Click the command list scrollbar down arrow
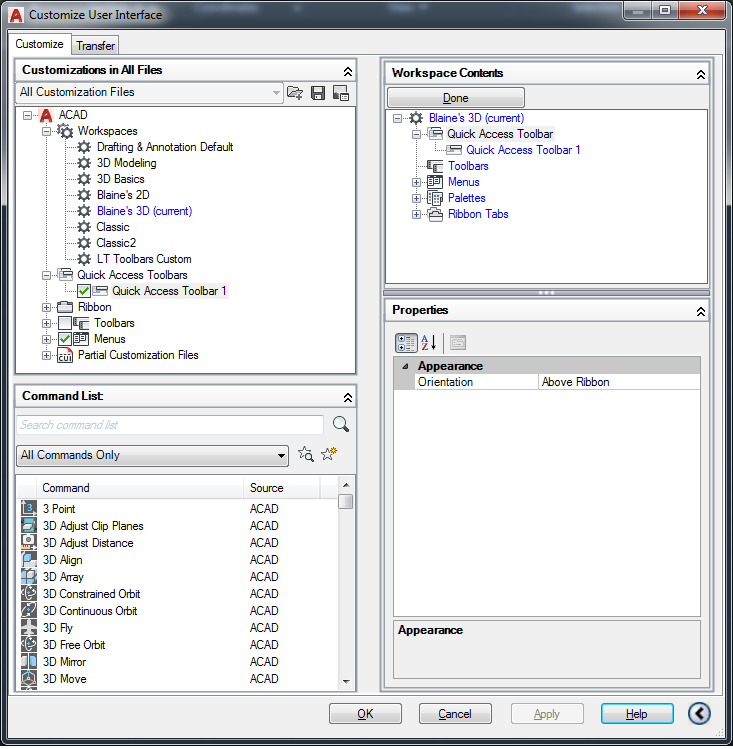The image size is (733, 749). pos(346,682)
